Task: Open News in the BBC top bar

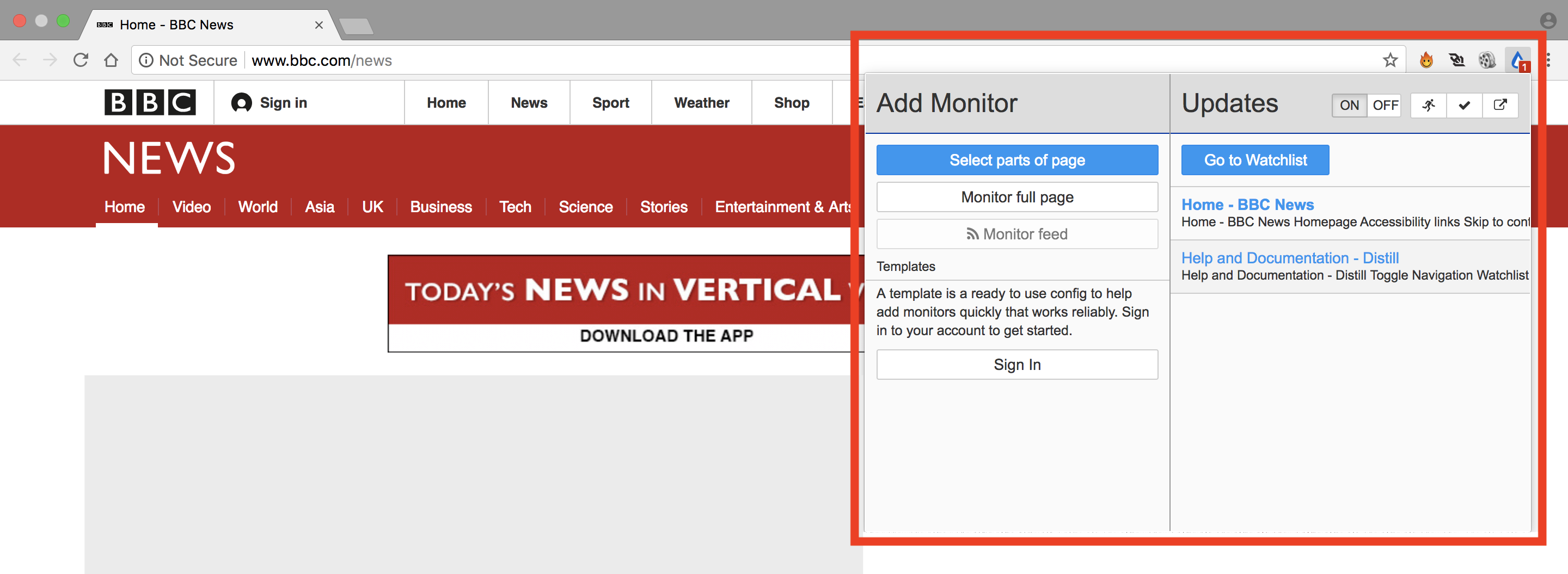Action: click(x=529, y=103)
